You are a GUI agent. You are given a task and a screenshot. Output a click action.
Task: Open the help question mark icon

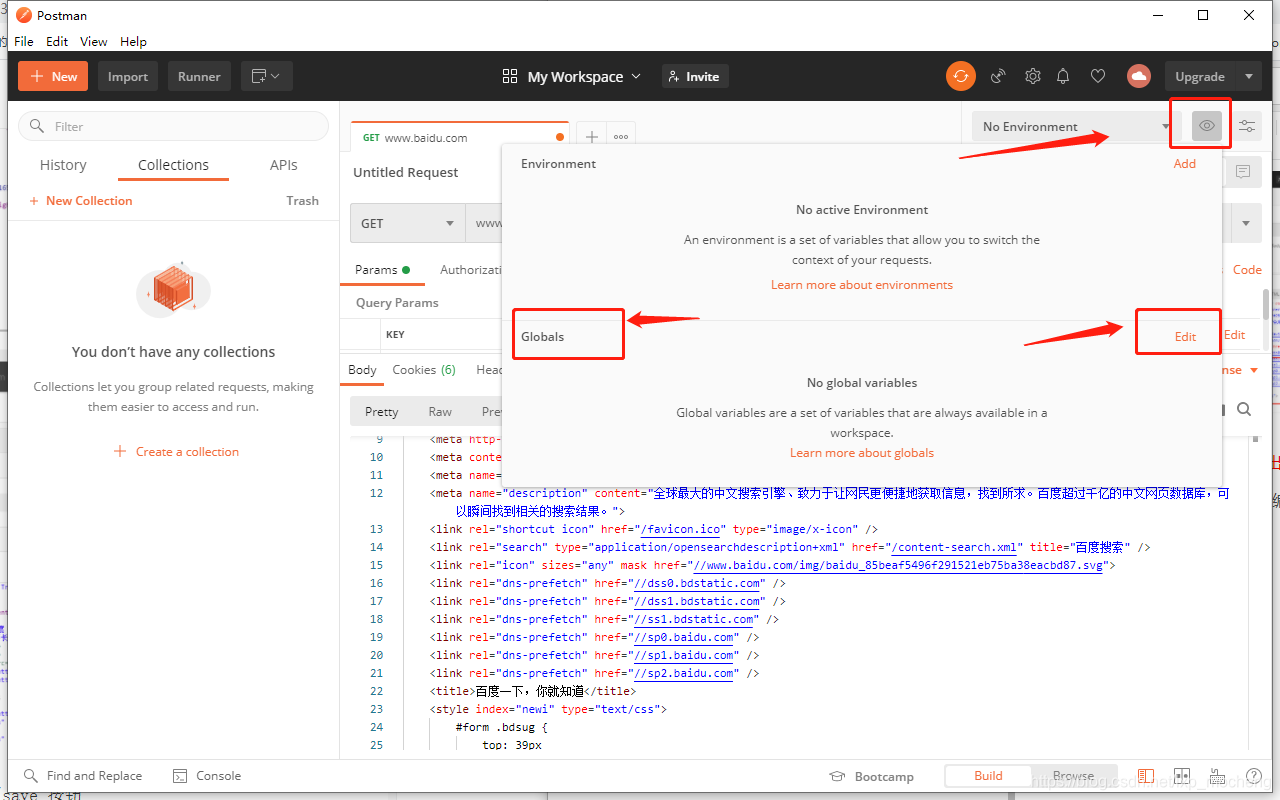[x=1254, y=776]
